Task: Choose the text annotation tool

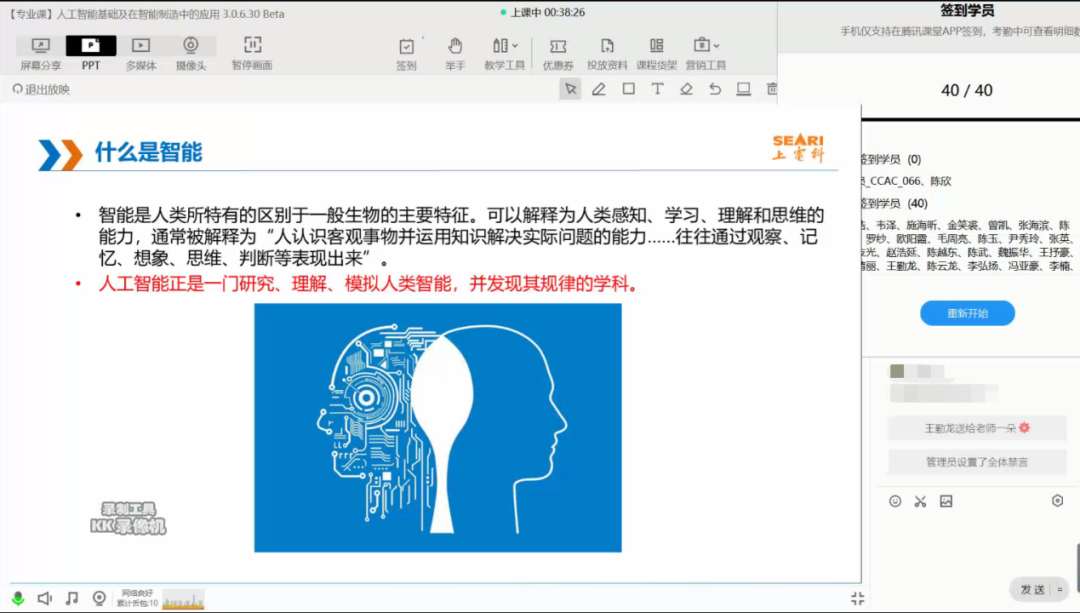Action: click(657, 89)
